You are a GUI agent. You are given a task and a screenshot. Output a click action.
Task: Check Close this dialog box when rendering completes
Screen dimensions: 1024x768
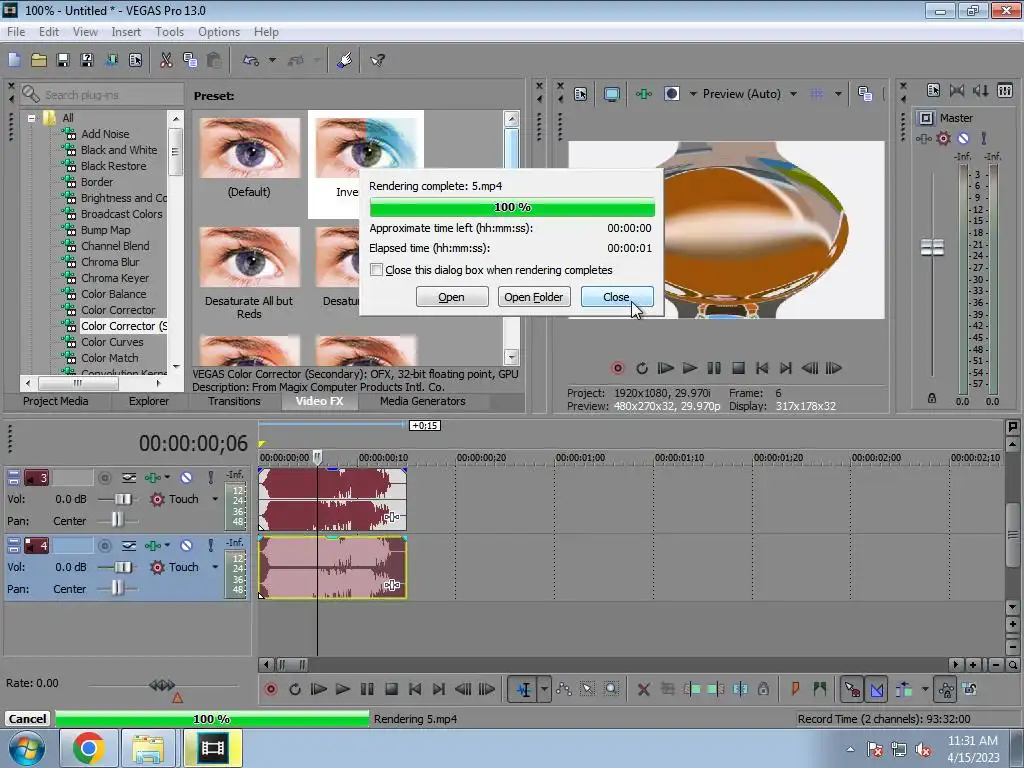click(x=376, y=270)
